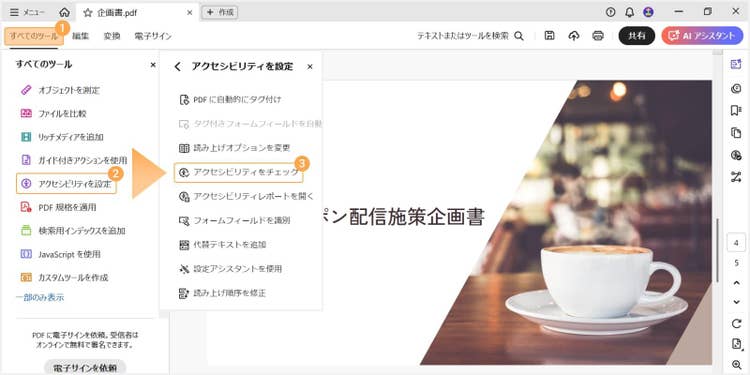The image size is (750, 375).
Task: Choose 設定アシスタントを使用
Action: click(x=231, y=269)
